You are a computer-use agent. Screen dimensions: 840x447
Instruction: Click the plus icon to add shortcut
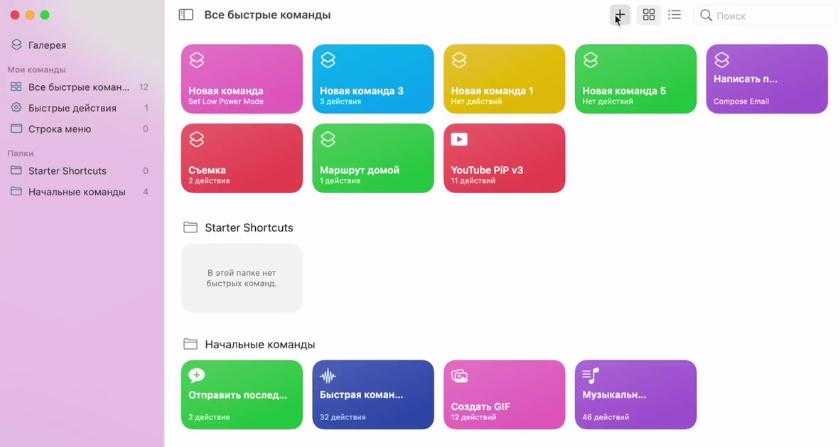coord(620,15)
